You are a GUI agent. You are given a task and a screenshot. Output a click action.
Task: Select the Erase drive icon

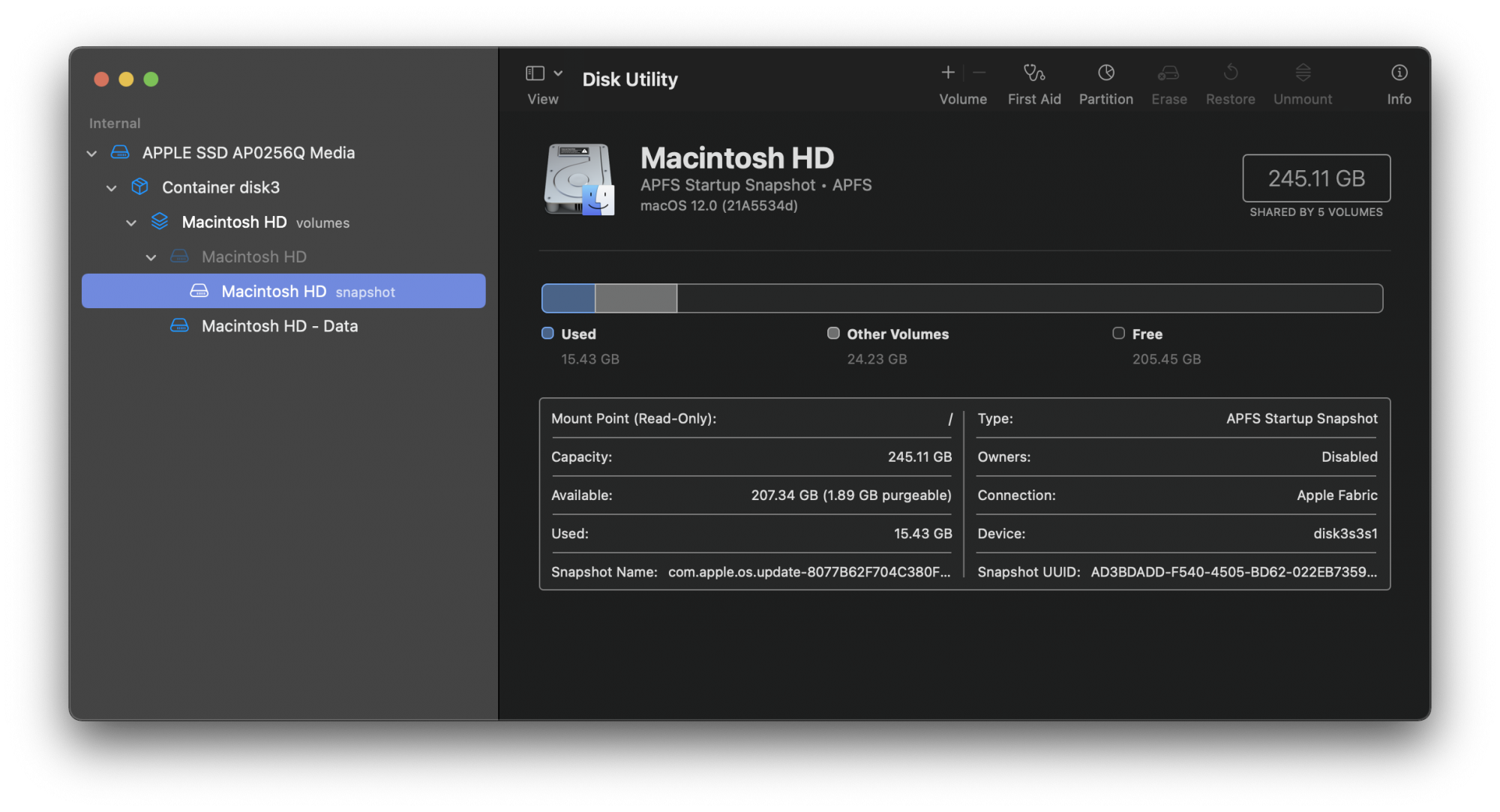1168,73
